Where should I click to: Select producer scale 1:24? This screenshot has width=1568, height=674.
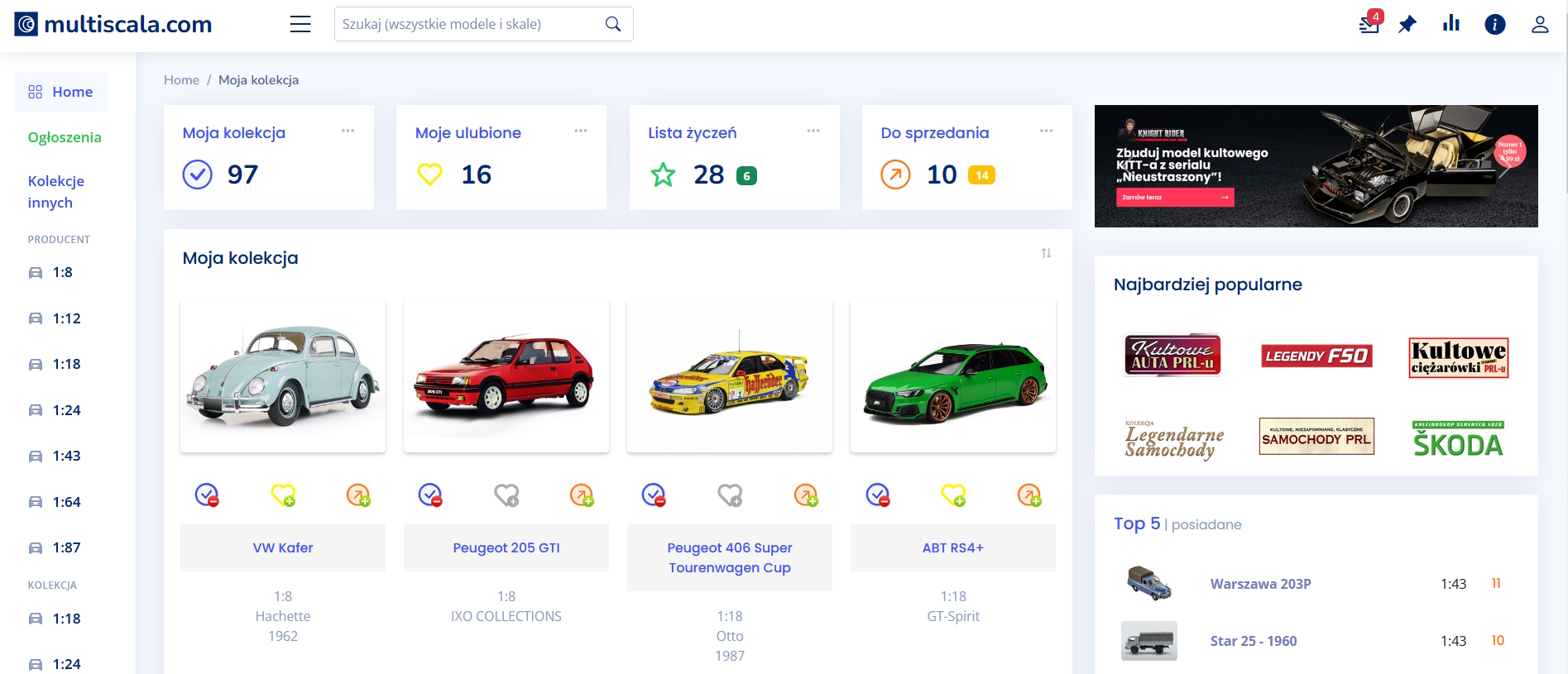coord(55,410)
